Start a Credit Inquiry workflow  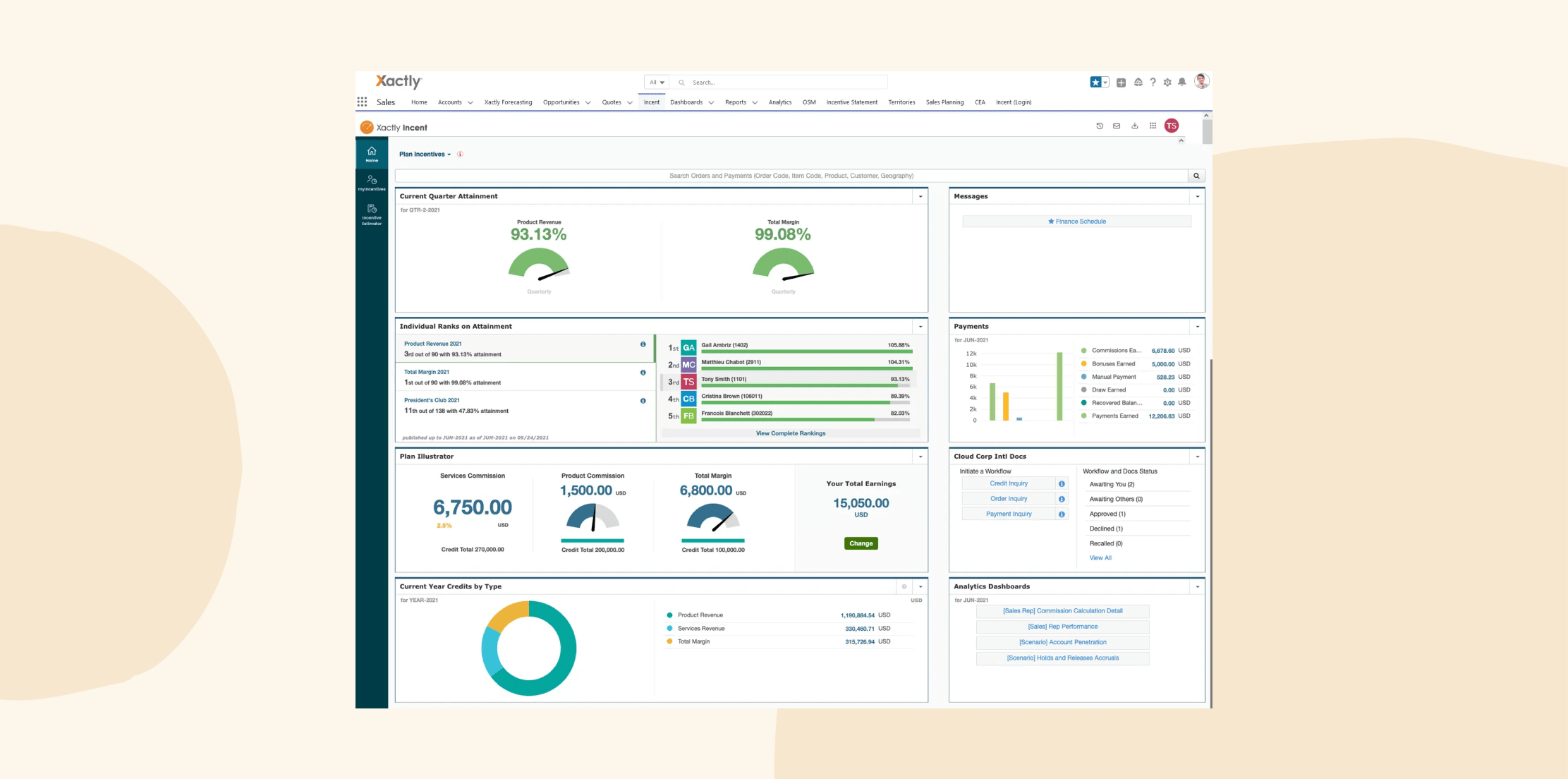coord(1009,483)
